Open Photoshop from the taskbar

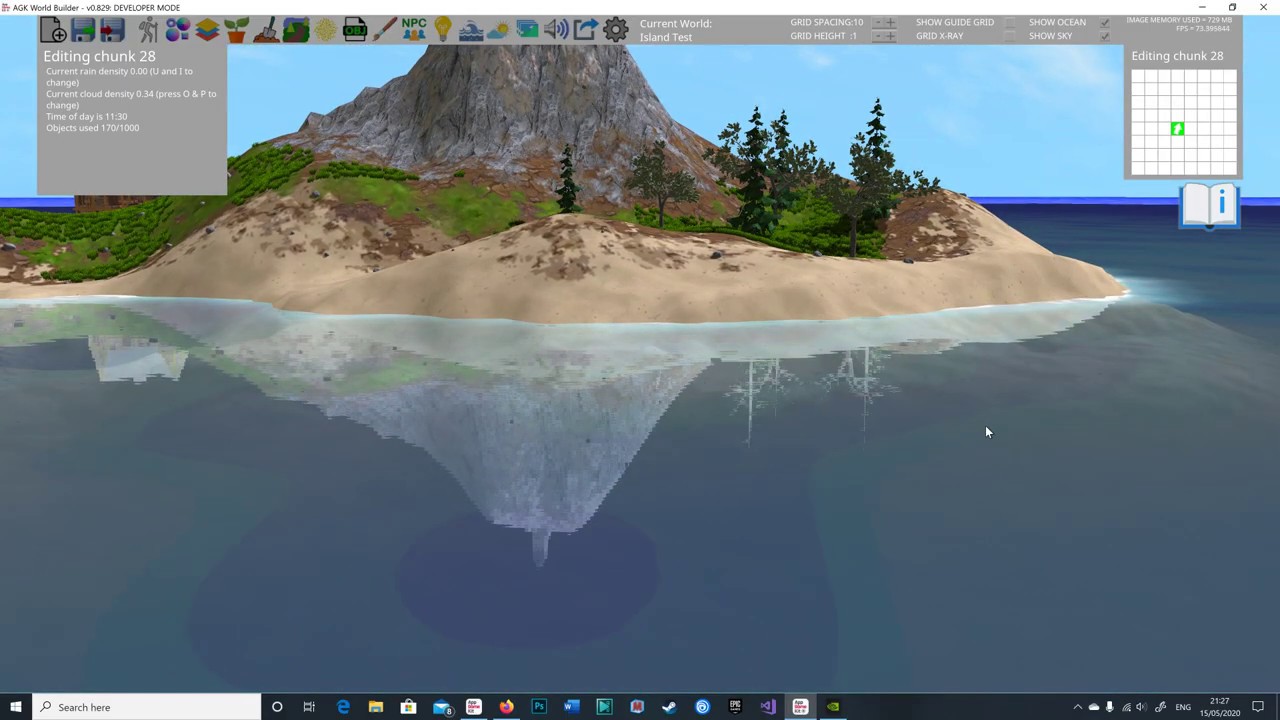539,707
